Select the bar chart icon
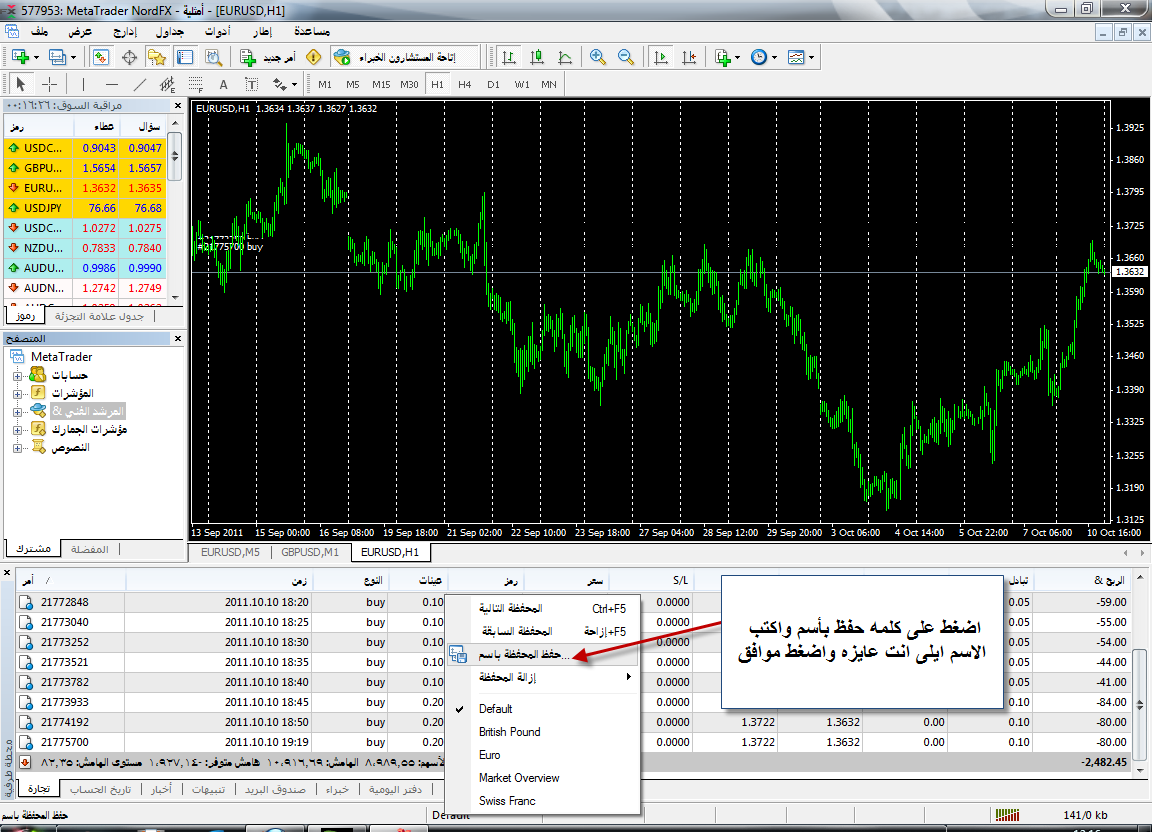 click(509, 57)
